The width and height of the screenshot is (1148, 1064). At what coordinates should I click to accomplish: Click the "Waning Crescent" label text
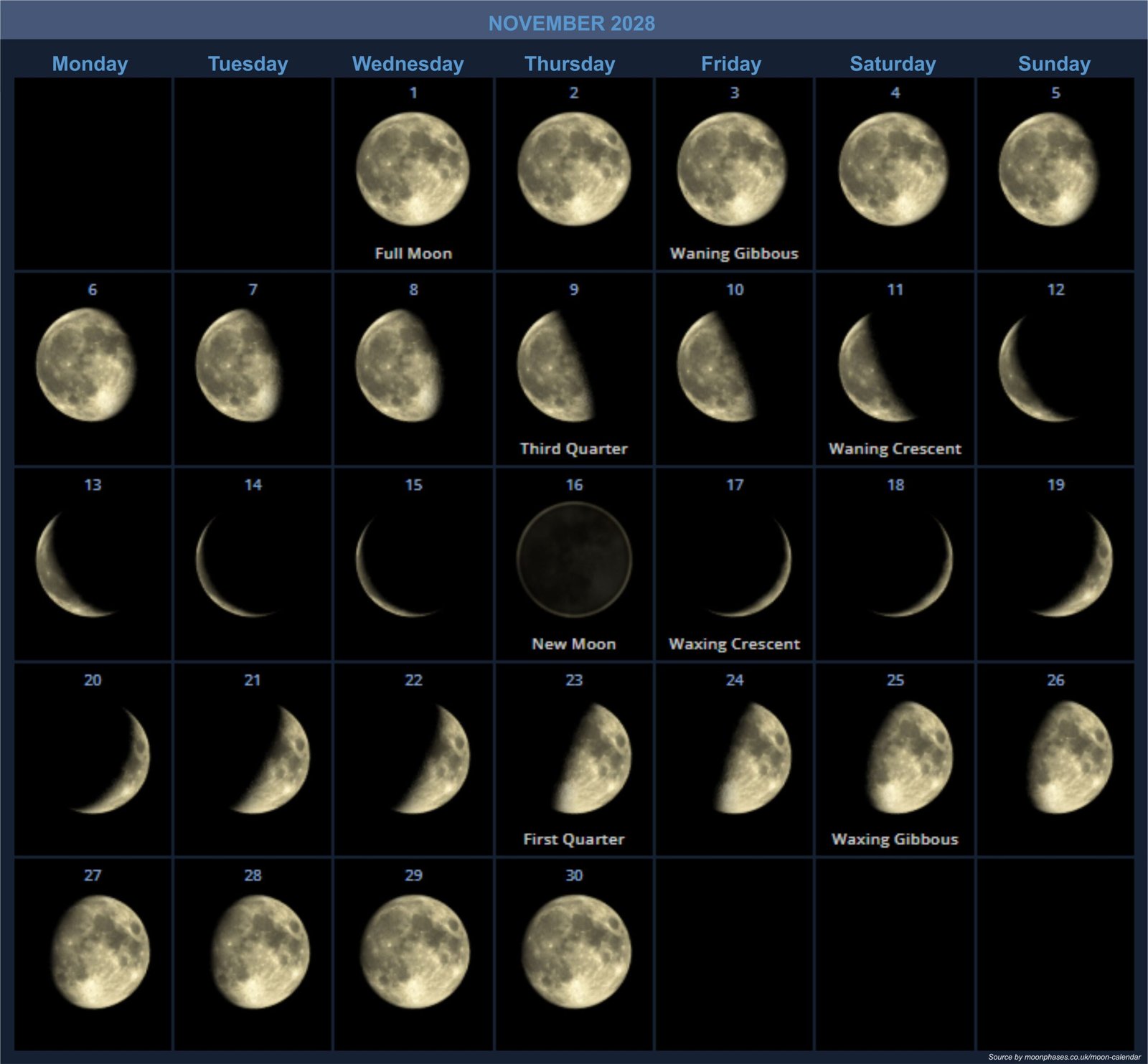click(x=895, y=449)
